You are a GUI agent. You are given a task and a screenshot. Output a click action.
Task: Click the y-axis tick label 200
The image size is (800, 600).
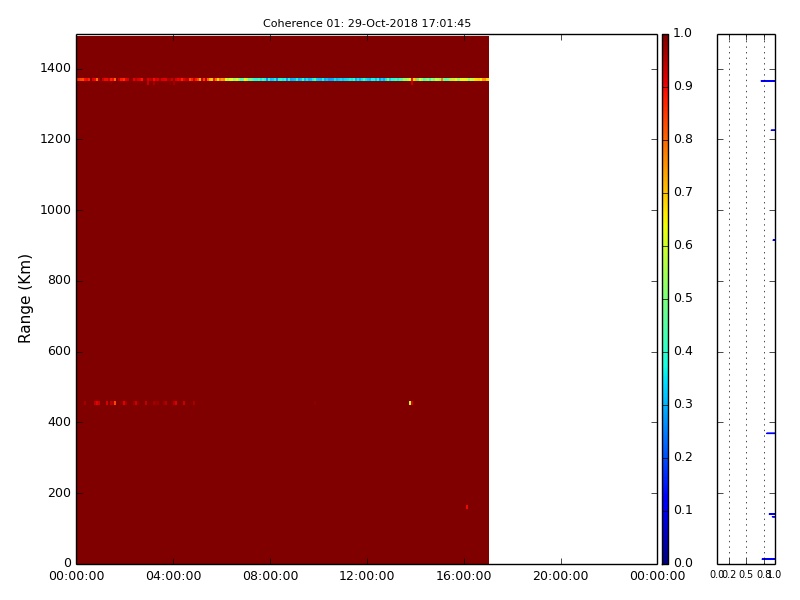(59, 493)
